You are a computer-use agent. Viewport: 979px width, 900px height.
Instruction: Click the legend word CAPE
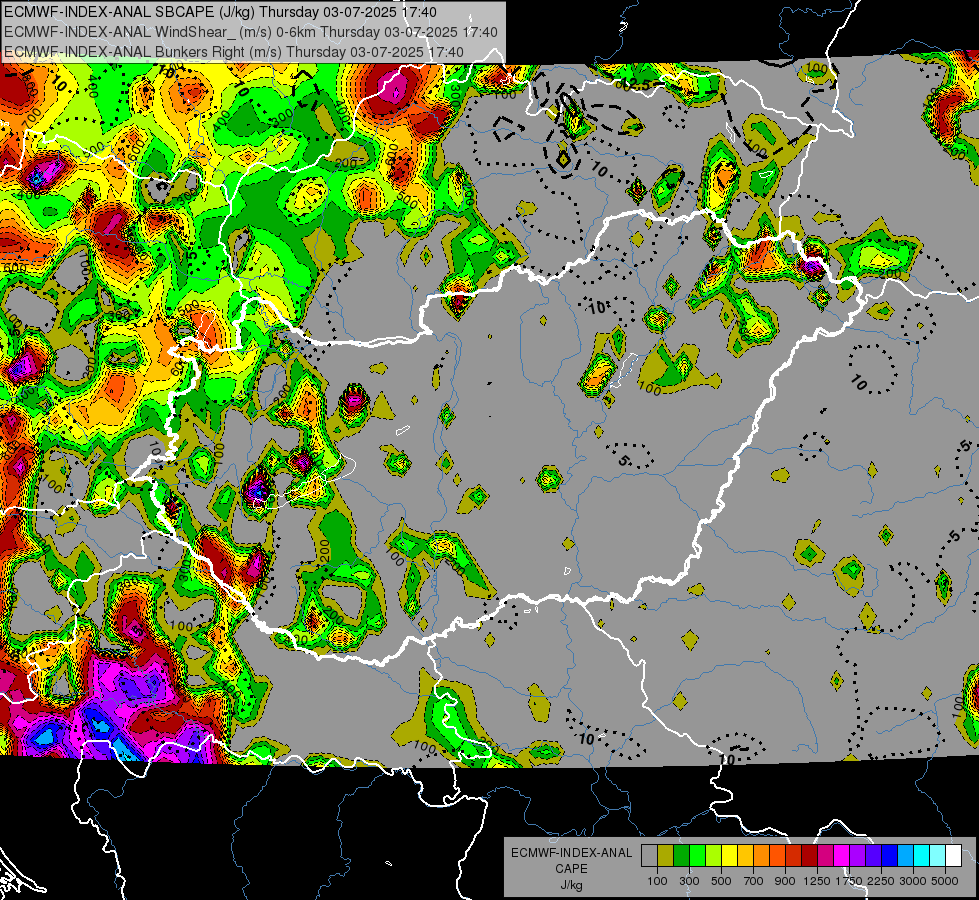click(x=571, y=868)
